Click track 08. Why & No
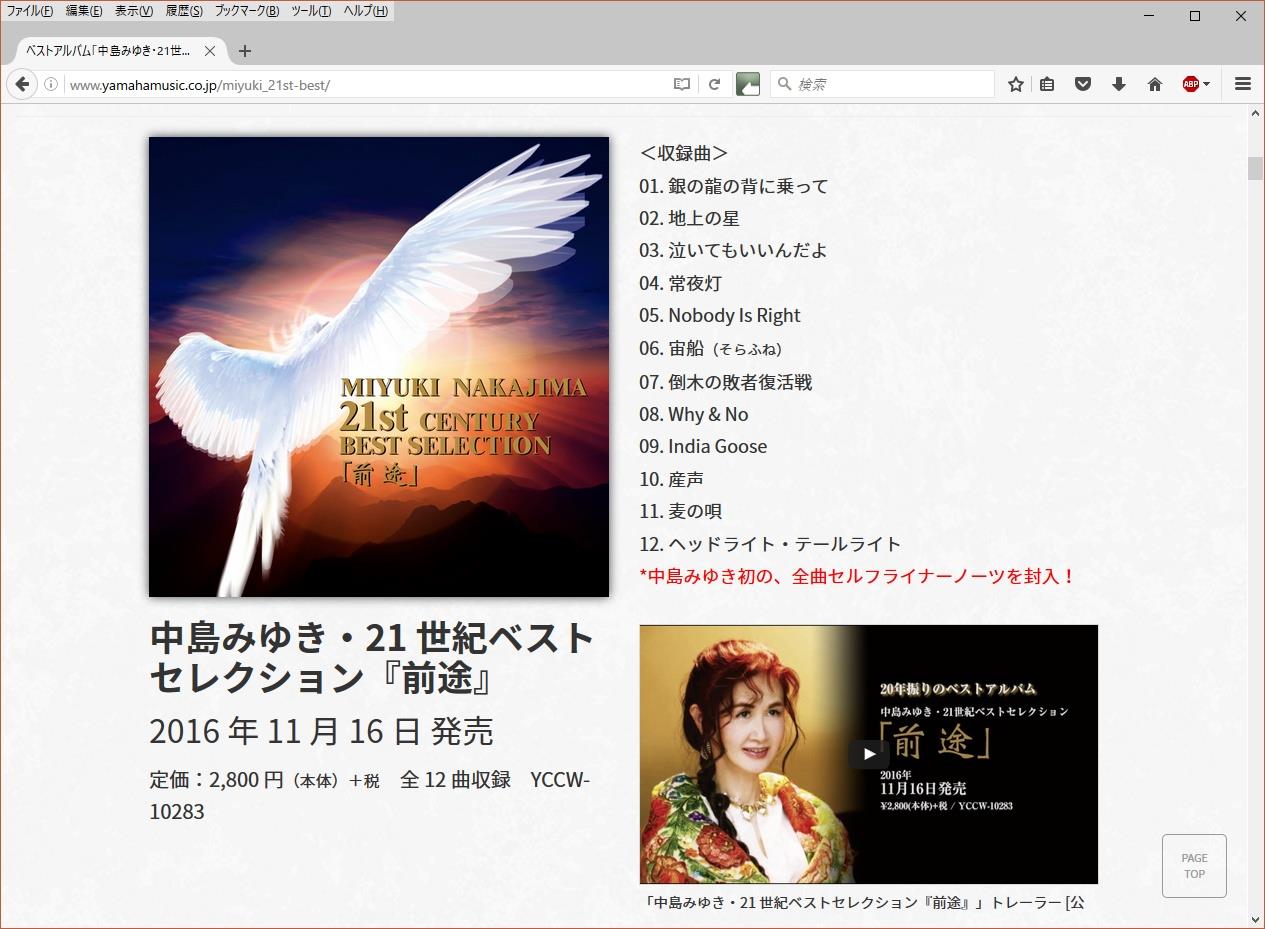The width and height of the screenshot is (1265, 929). [694, 414]
